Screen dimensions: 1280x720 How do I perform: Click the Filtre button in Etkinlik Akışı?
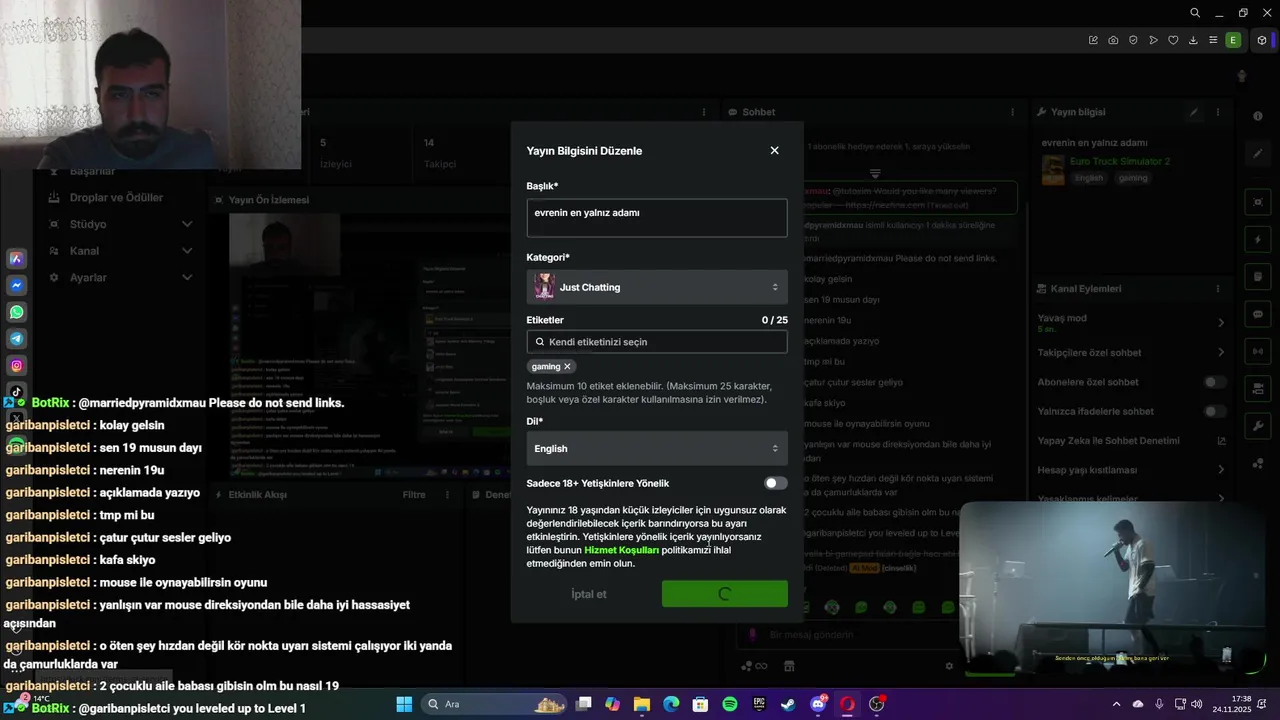(414, 495)
